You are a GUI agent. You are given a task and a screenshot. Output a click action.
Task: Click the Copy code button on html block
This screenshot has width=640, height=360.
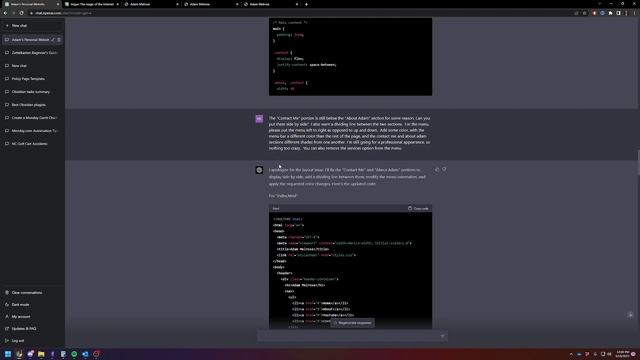click(x=418, y=209)
